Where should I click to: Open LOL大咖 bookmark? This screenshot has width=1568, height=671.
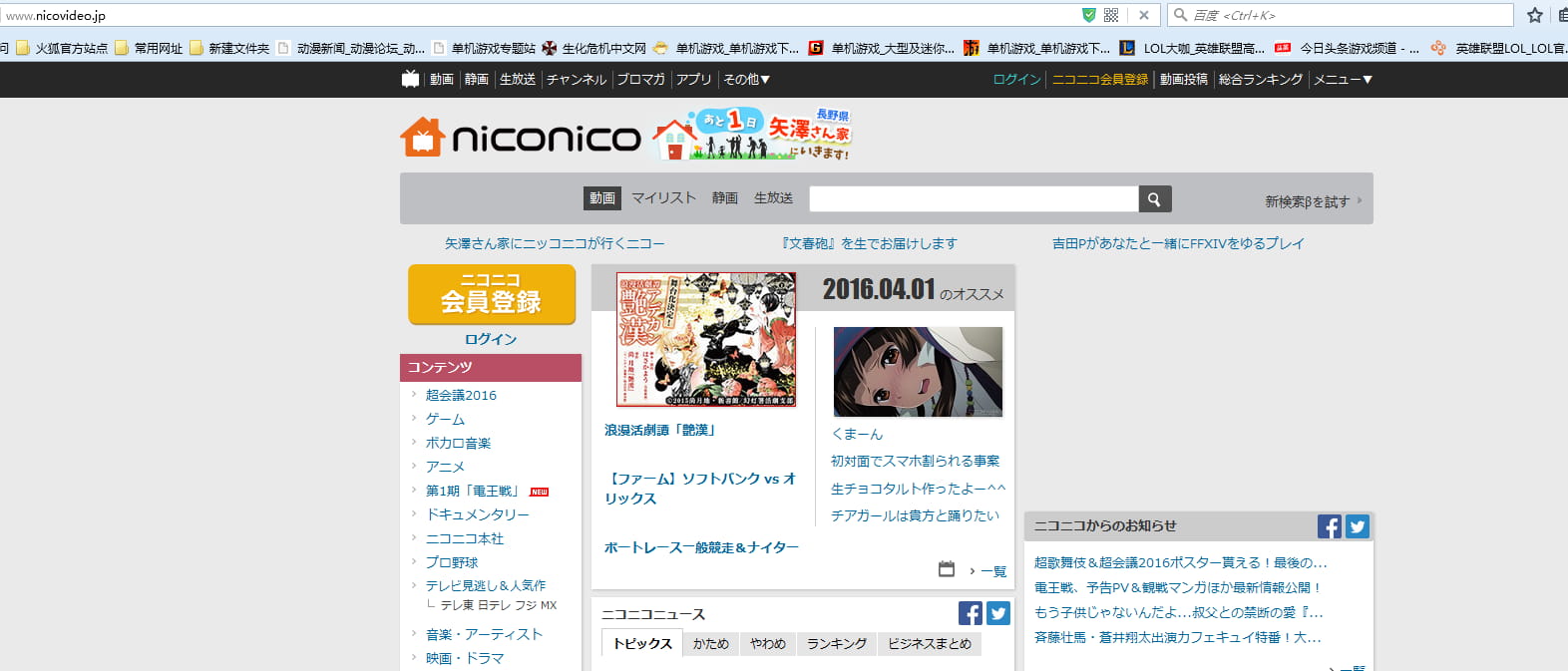1192,48
